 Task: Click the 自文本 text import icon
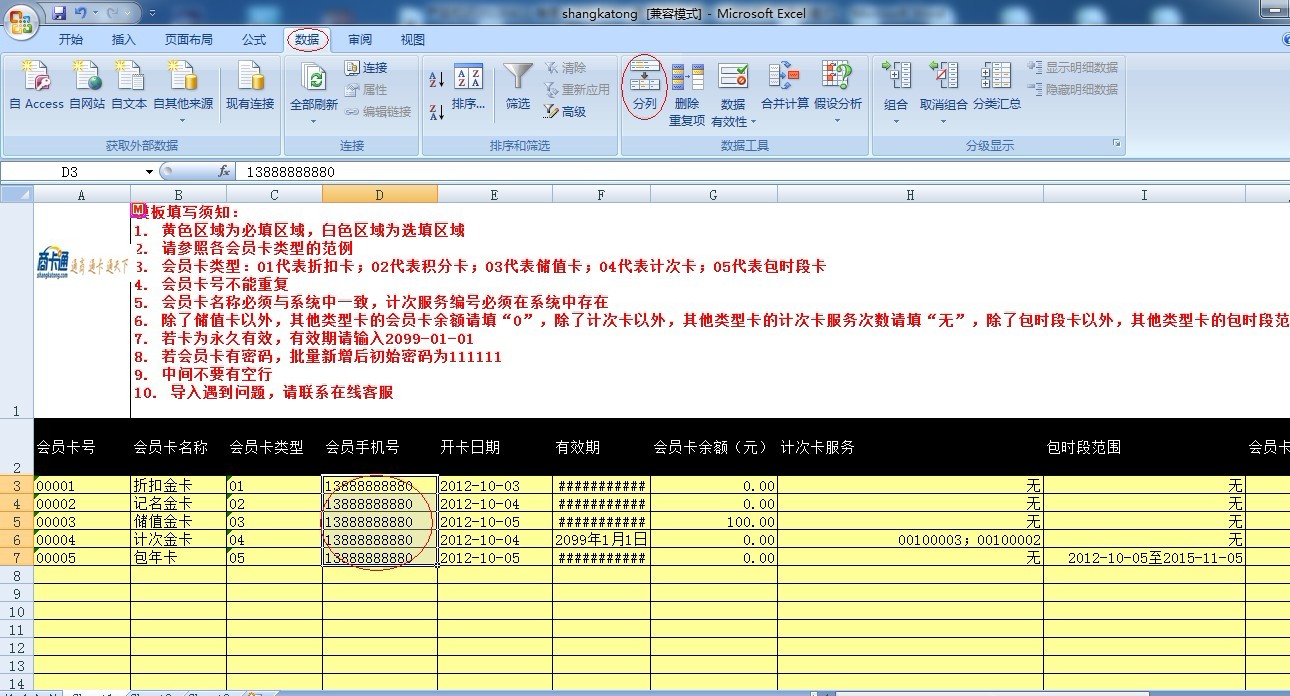pos(129,78)
